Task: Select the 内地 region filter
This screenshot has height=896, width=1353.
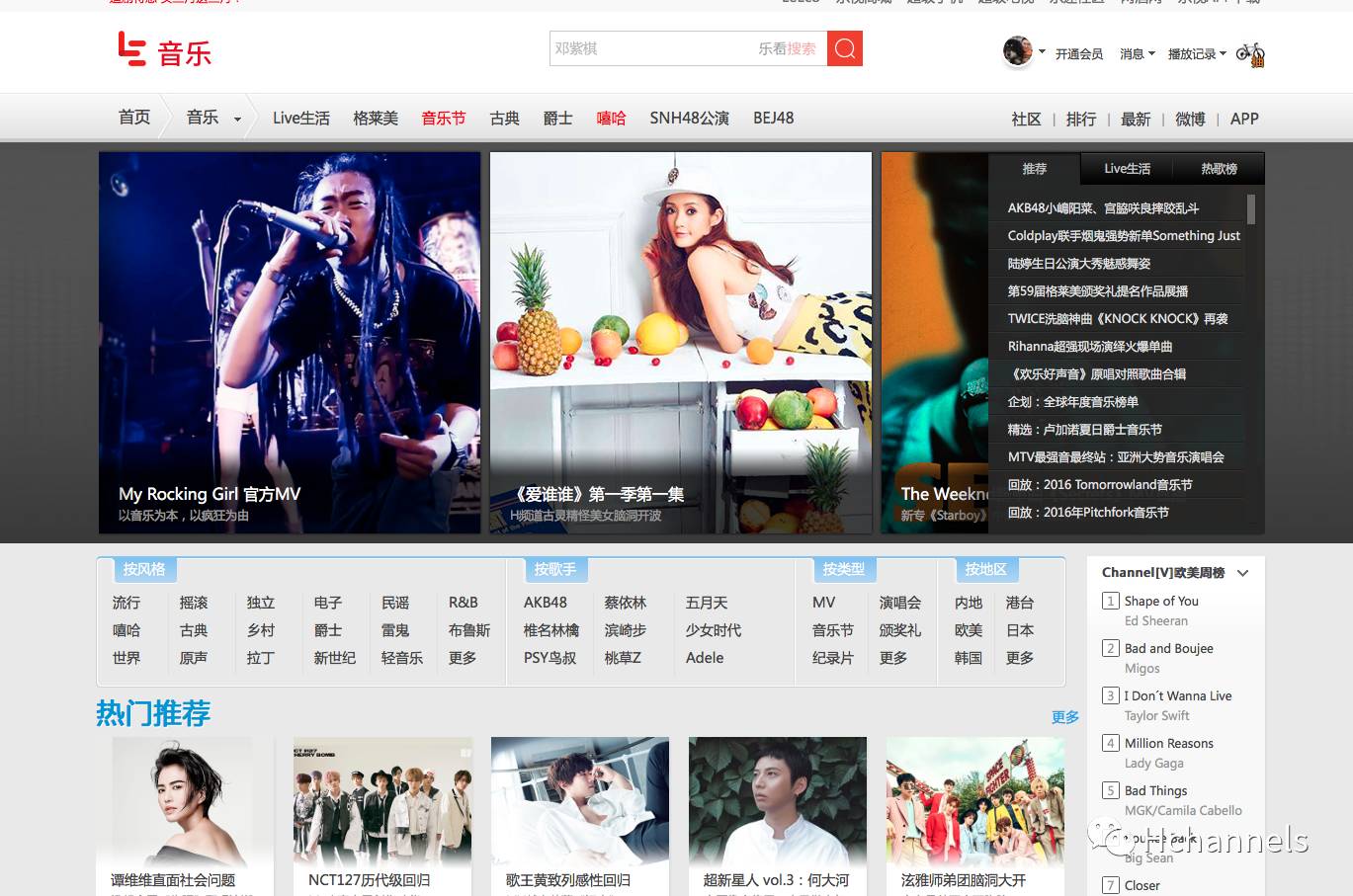Action: pos(969,603)
